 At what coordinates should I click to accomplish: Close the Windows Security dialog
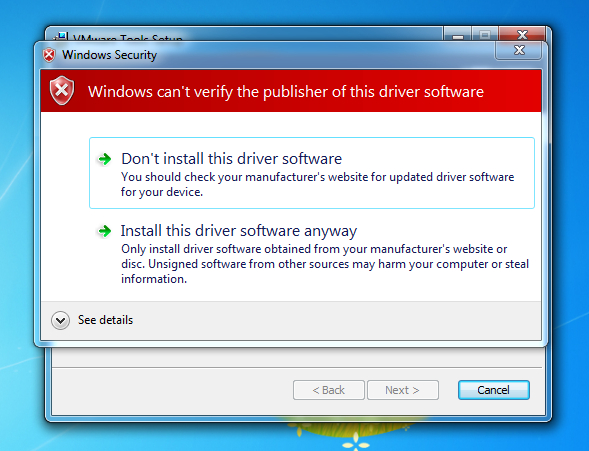519,50
